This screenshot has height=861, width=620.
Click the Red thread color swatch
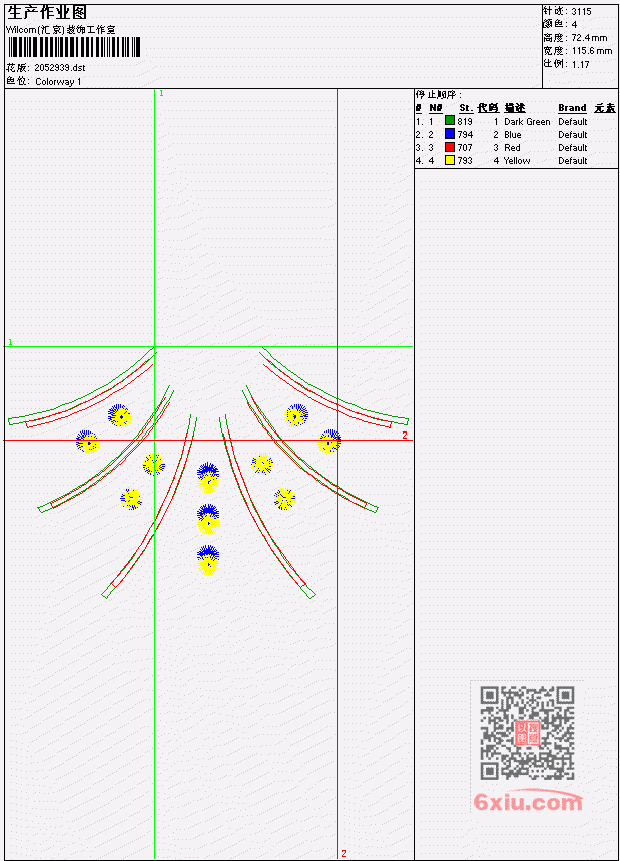point(450,147)
